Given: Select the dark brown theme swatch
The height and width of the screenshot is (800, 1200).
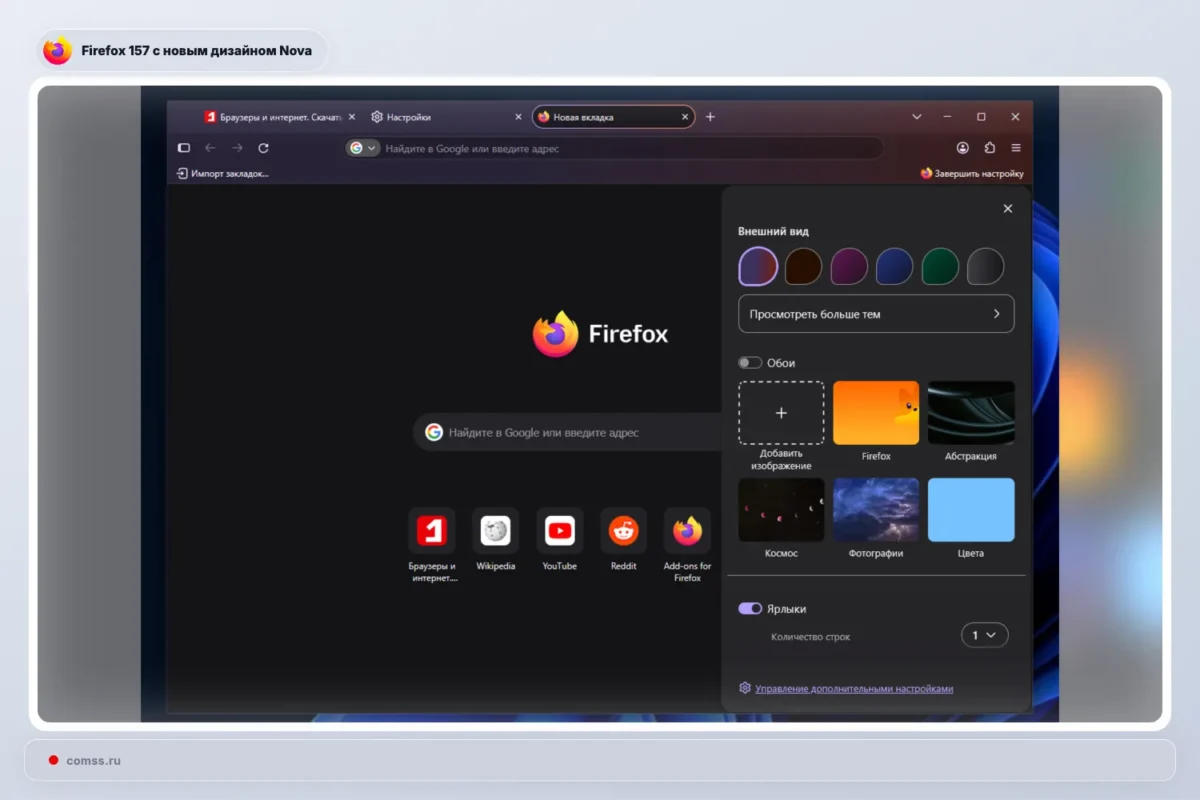Looking at the screenshot, I should [803, 267].
